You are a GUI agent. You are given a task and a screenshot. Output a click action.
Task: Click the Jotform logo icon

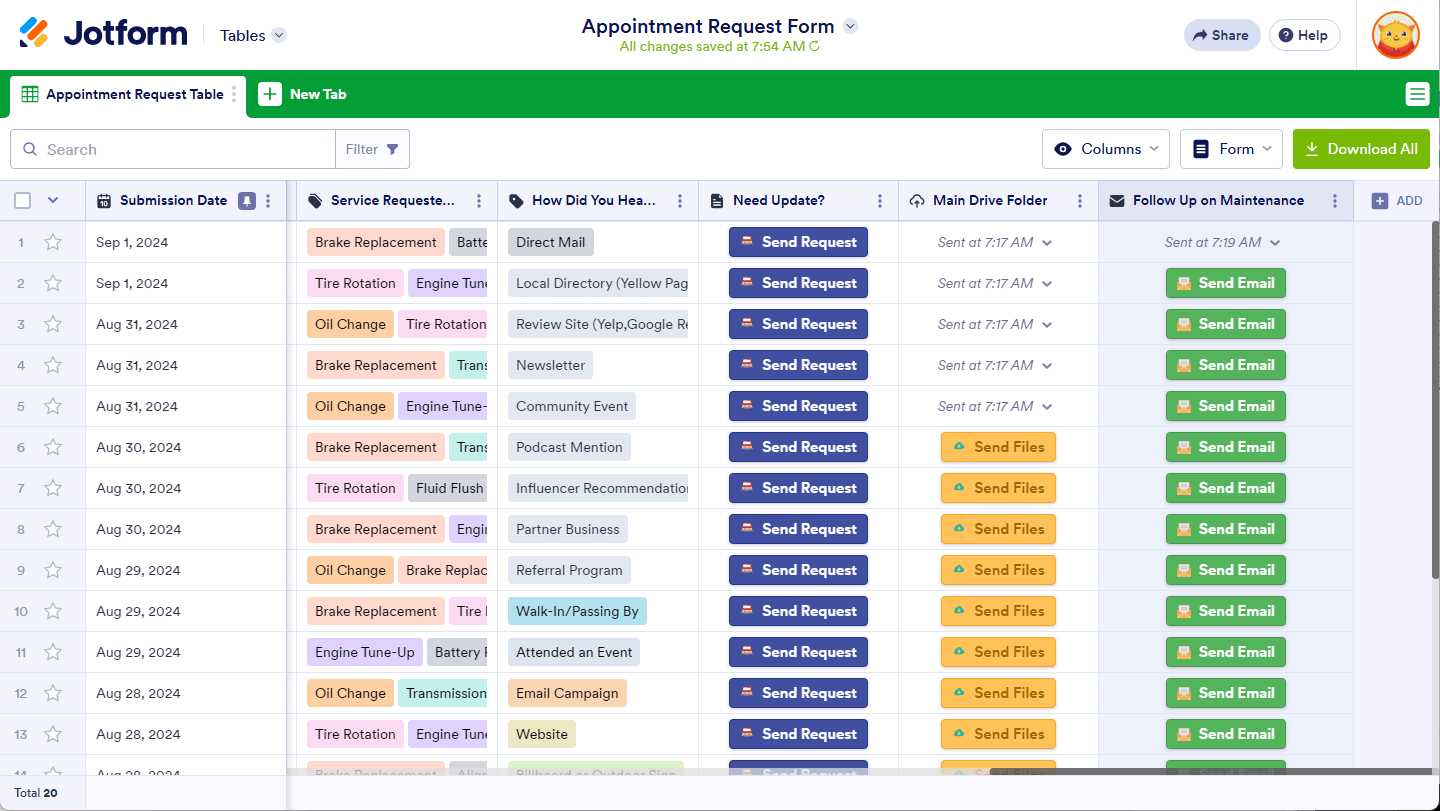pyautogui.click(x=34, y=34)
